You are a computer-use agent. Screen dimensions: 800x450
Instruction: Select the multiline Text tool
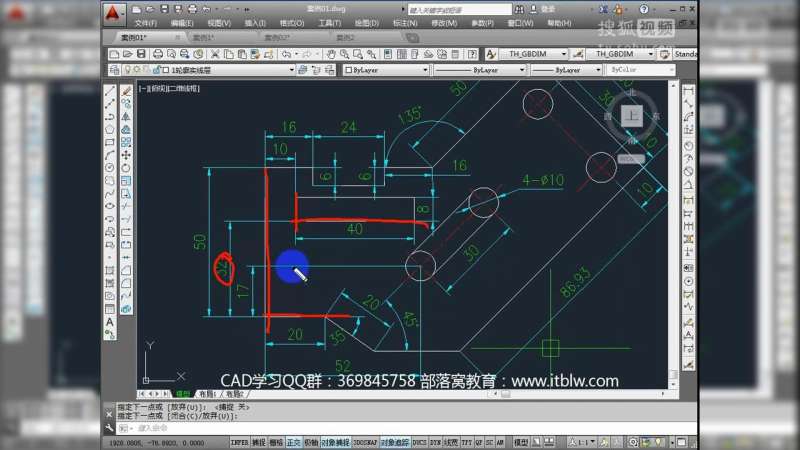click(111, 322)
